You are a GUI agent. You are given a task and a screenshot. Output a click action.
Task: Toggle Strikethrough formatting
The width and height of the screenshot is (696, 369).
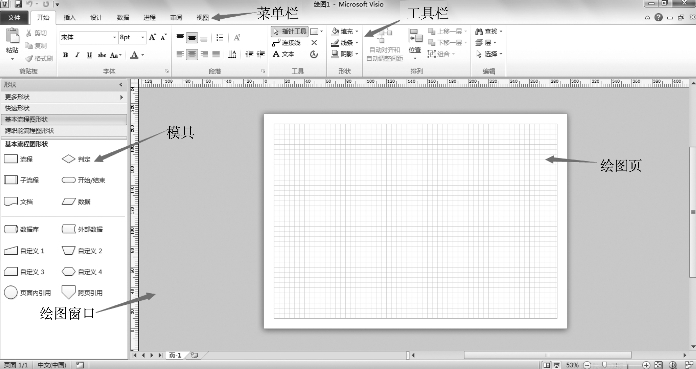102,55
